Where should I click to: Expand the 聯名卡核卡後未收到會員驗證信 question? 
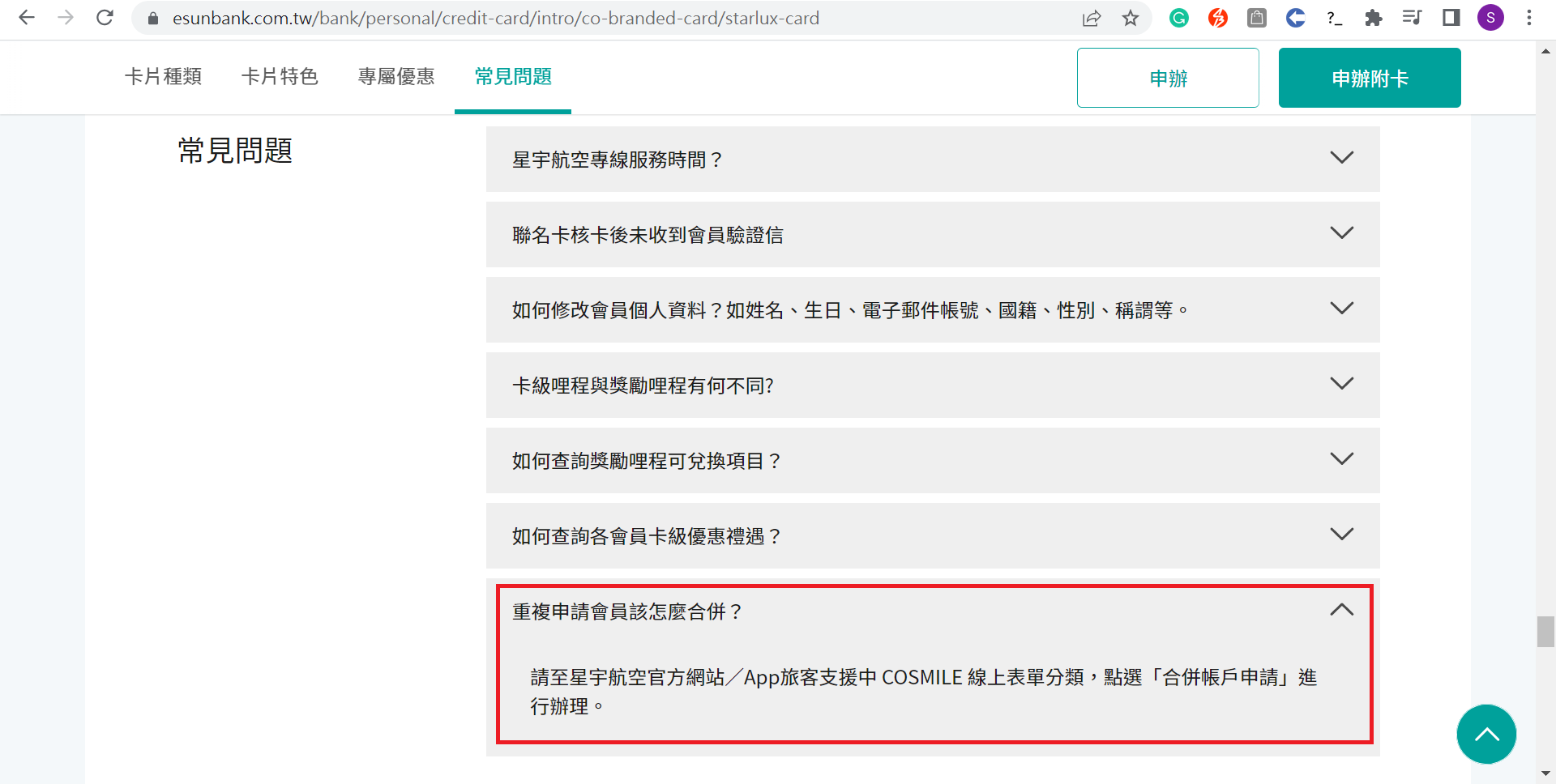tap(932, 235)
